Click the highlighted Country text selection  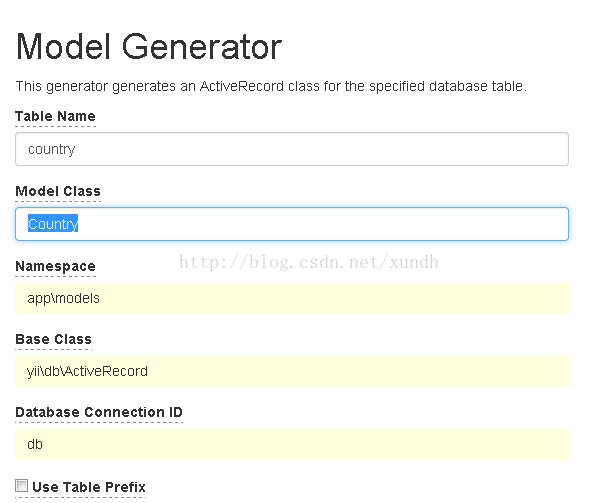53,224
